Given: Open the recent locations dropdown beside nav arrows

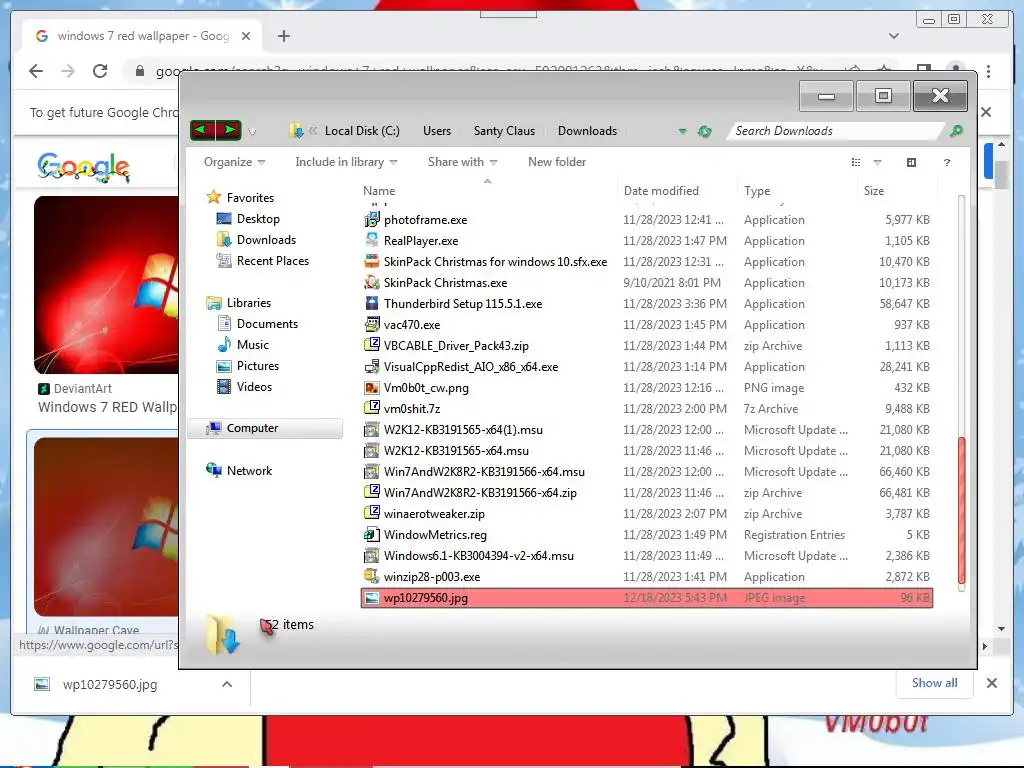Looking at the screenshot, I should [252, 132].
